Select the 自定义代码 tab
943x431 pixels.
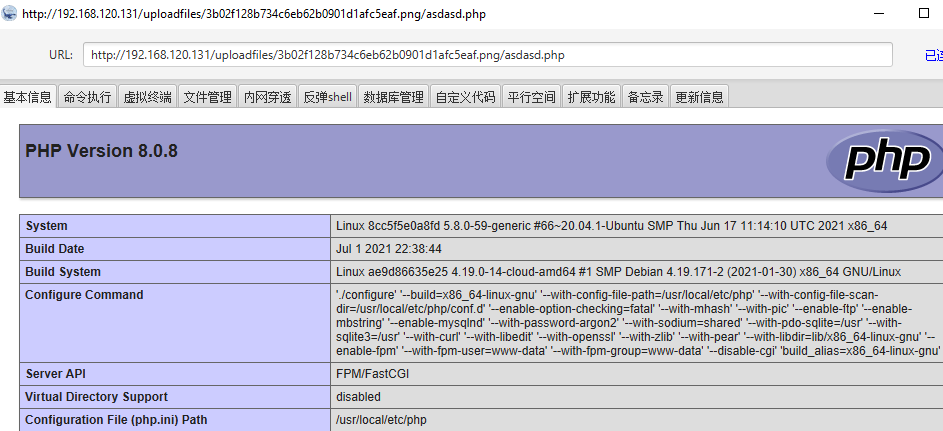pos(465,97)
